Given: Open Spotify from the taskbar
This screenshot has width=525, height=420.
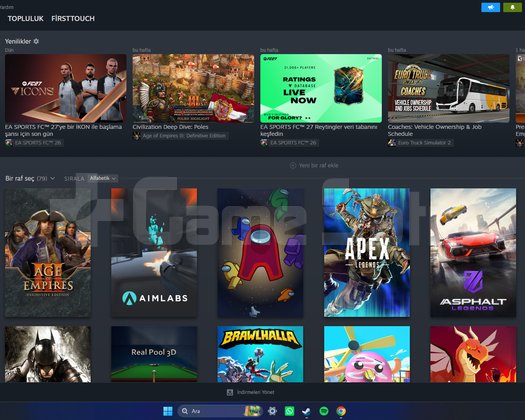Looking at the screenshot, I should click(324, 411).
